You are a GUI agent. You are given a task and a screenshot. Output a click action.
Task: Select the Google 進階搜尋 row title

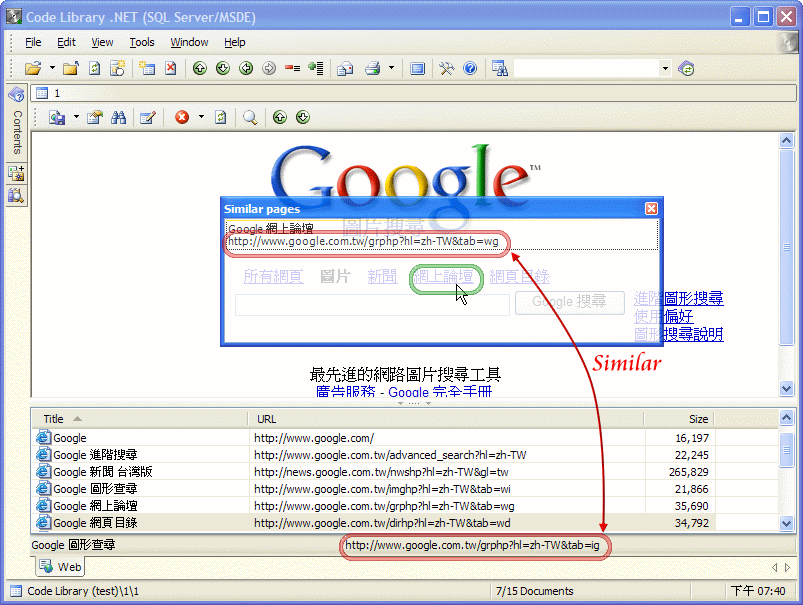coord(95,455)
